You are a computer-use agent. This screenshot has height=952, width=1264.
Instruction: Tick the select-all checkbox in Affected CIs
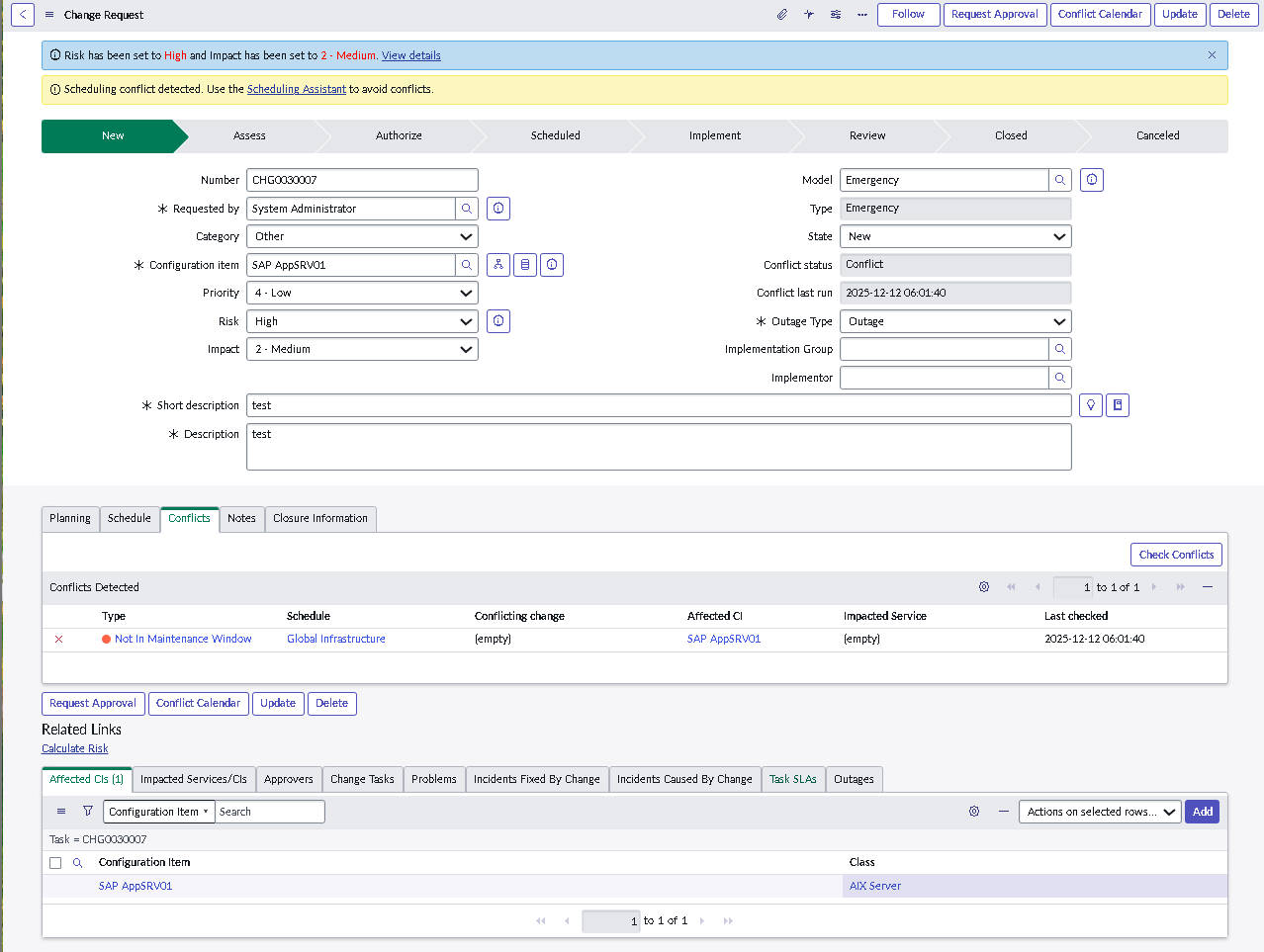[55, 863]
